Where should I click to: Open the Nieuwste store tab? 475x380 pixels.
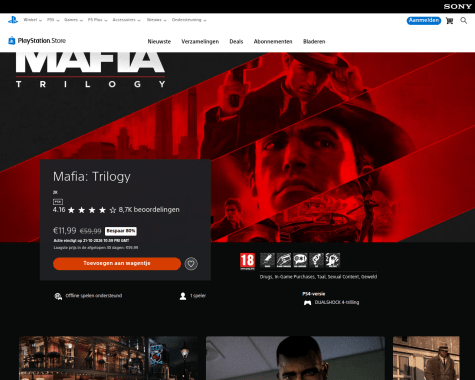(x=159, y=42)
